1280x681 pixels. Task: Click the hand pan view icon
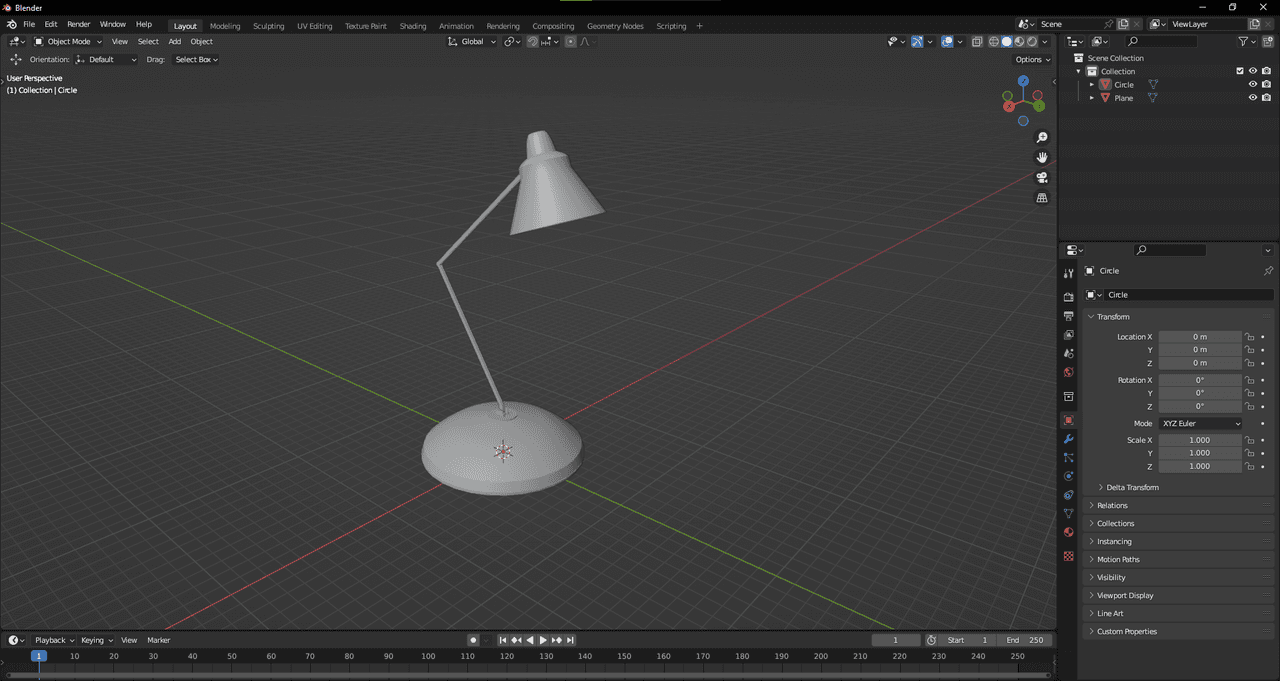point(1042,158)
